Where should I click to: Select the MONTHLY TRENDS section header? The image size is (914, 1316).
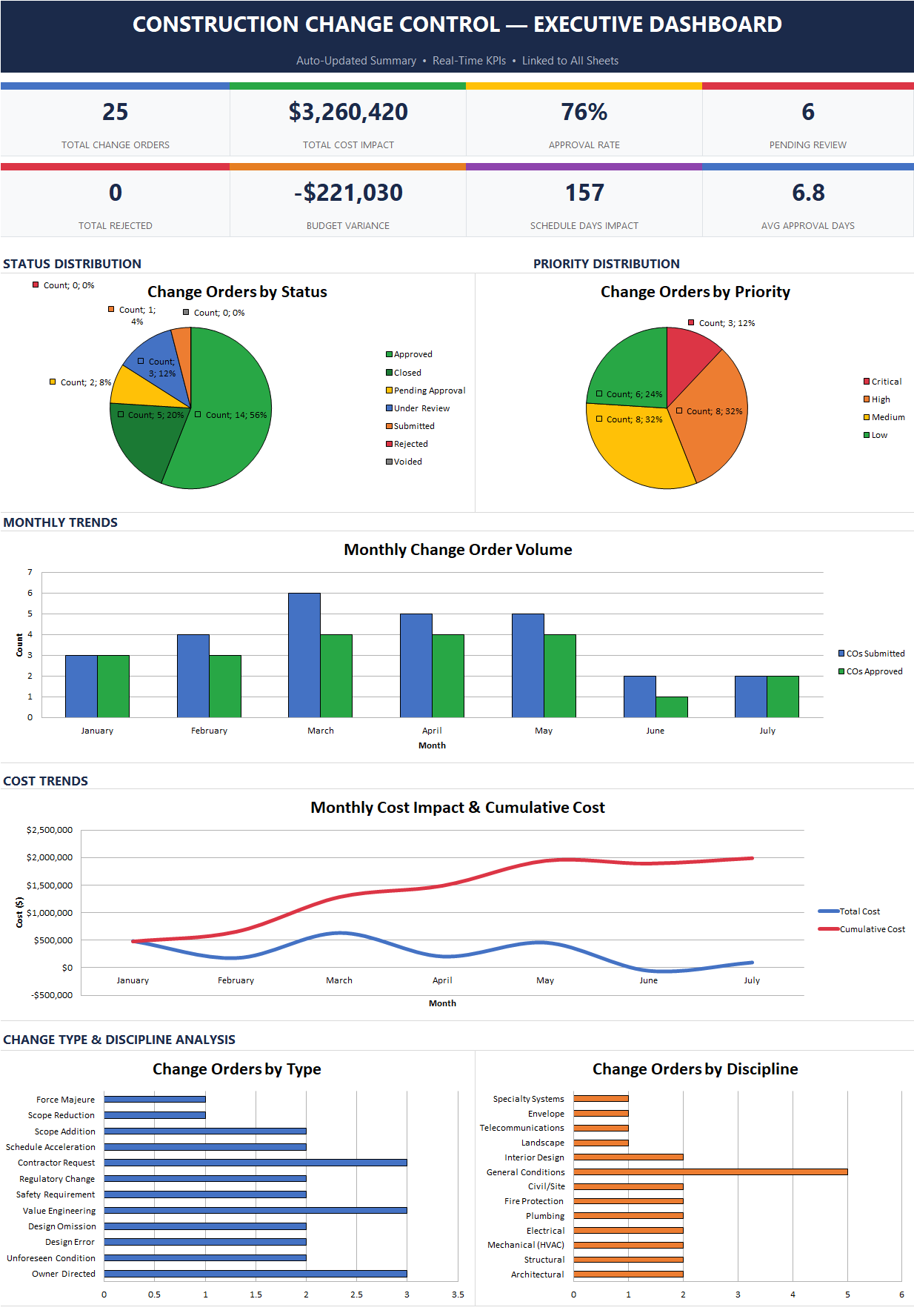pos(60,522)
